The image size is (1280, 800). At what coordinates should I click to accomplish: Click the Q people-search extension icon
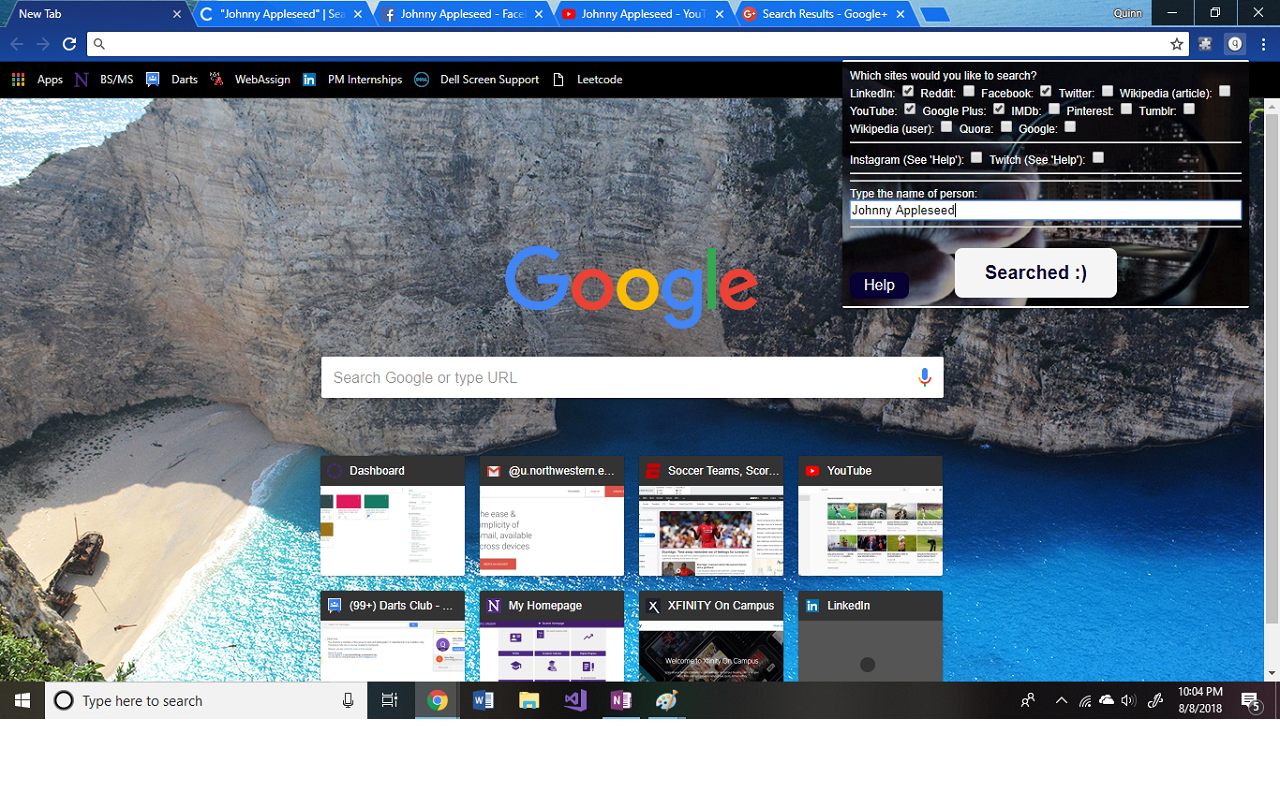pos(1235,44)
